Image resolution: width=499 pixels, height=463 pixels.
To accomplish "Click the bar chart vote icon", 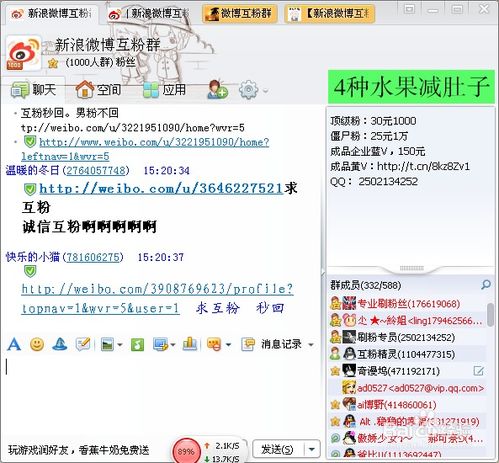I will (x=190, y=344).
